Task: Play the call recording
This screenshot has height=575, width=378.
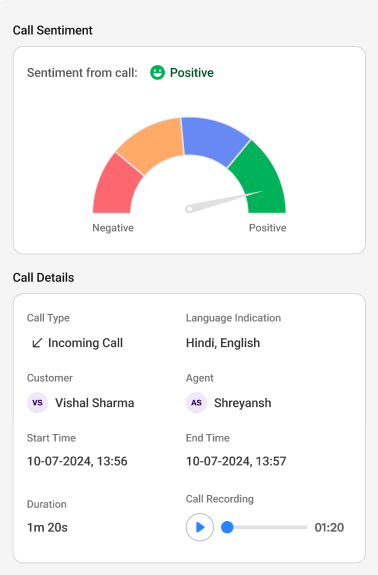Action: [200, 527]
